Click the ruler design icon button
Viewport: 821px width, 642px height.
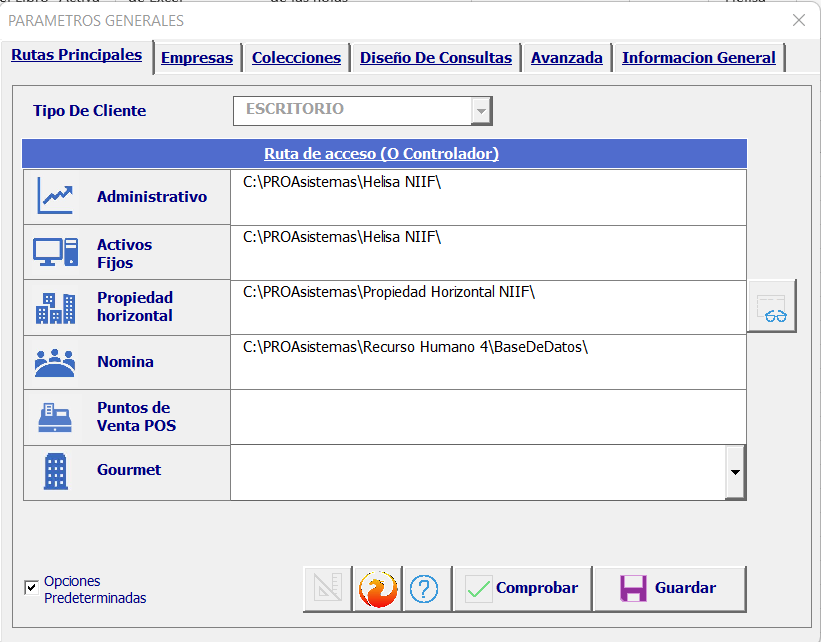(x=328, y=589)
